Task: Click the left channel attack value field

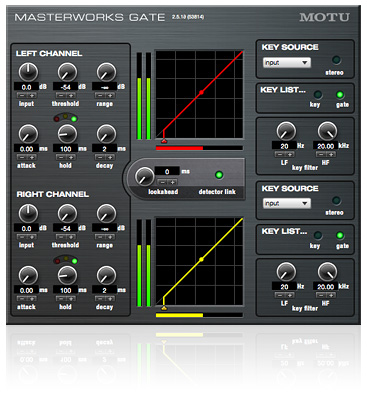Action: point(26,149)
